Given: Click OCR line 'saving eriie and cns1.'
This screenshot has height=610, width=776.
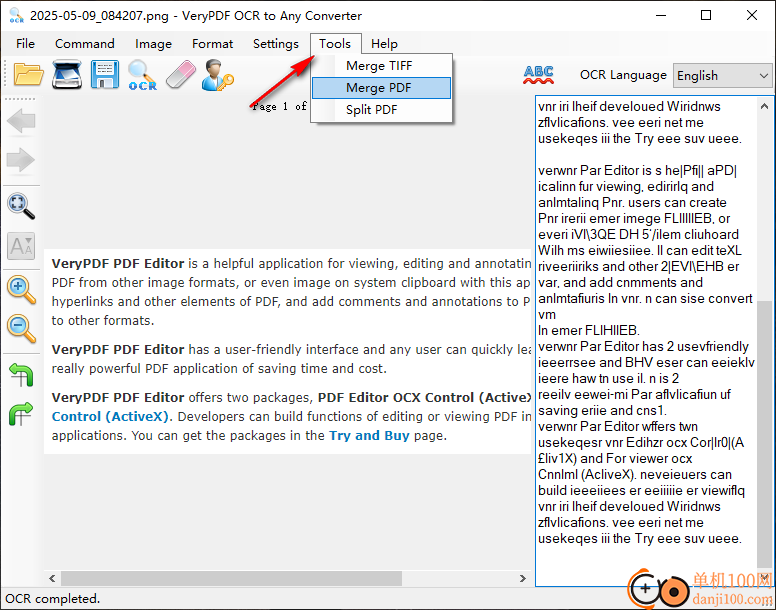Looking at the screenshot, I should point(602,411).
